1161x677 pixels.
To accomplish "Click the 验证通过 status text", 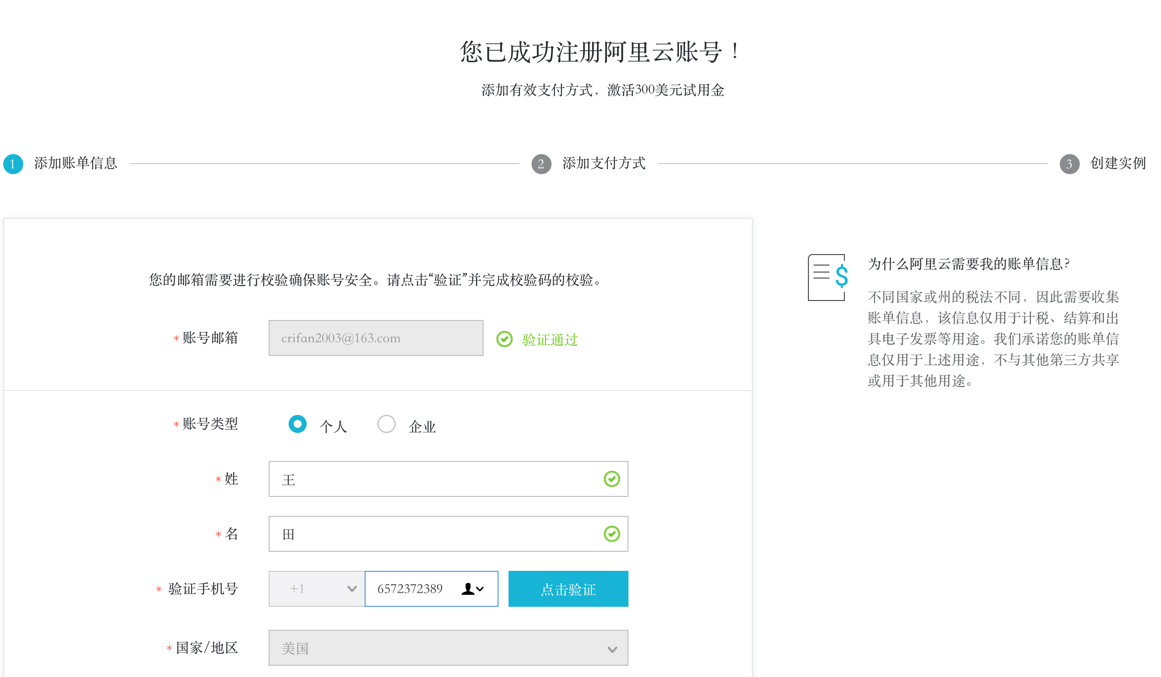I will click(x=550, y=340).
